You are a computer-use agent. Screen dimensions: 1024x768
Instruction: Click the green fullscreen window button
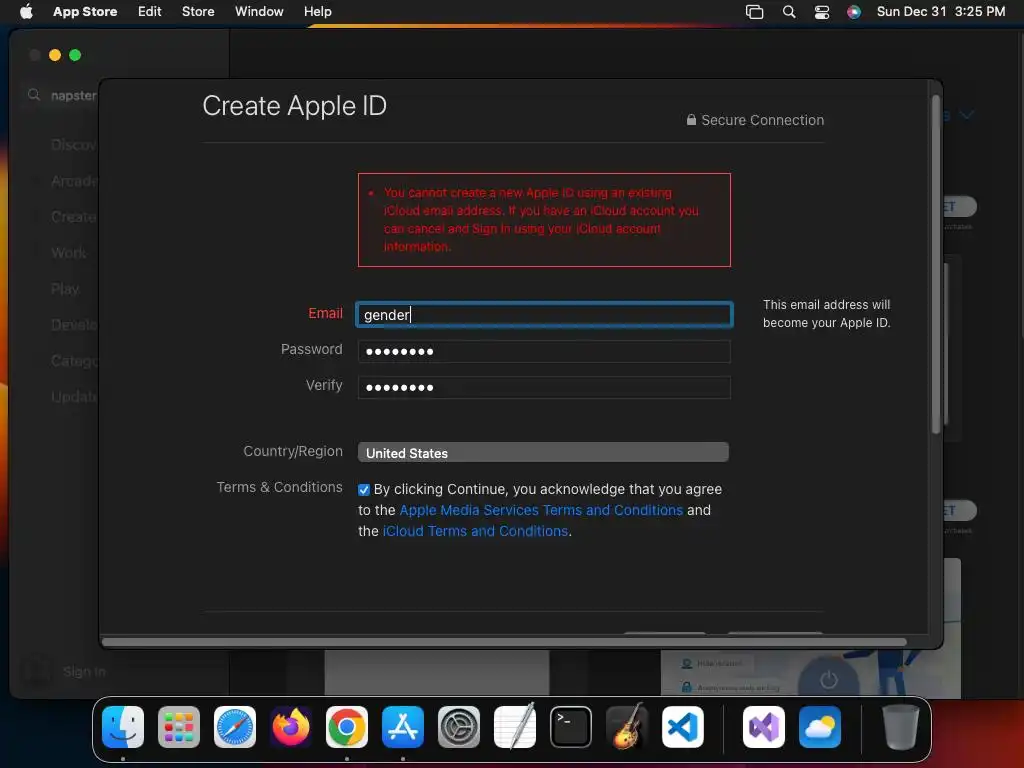tap(75, 55)
